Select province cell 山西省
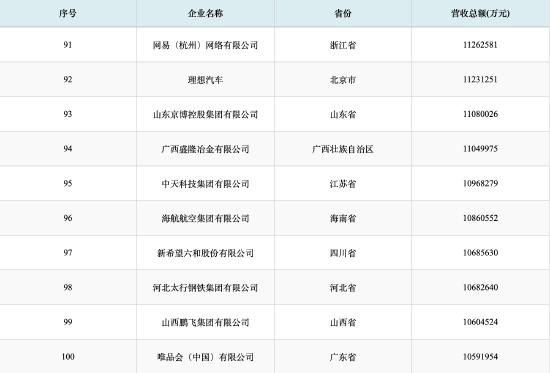550x373 pixels. 343,322
